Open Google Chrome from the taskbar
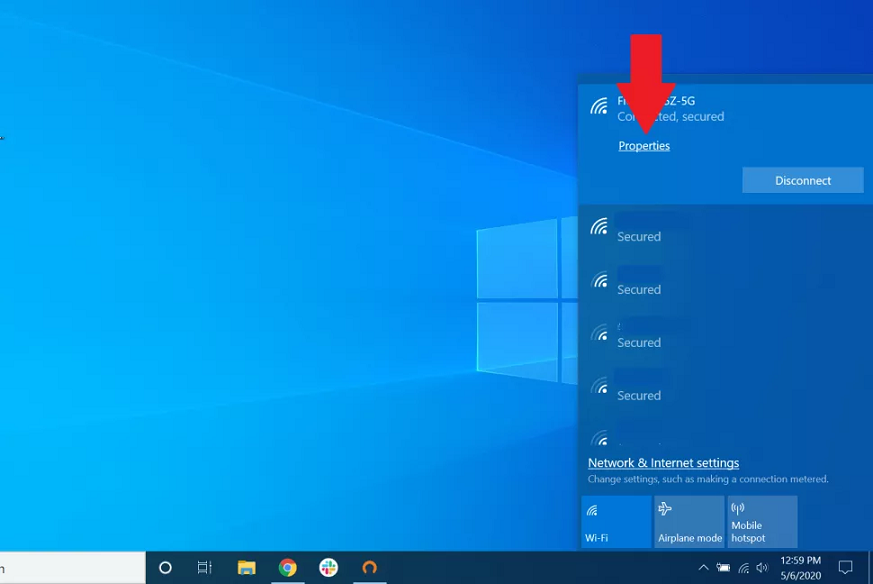Screen dimensions: 873x584 coord(288,568)
